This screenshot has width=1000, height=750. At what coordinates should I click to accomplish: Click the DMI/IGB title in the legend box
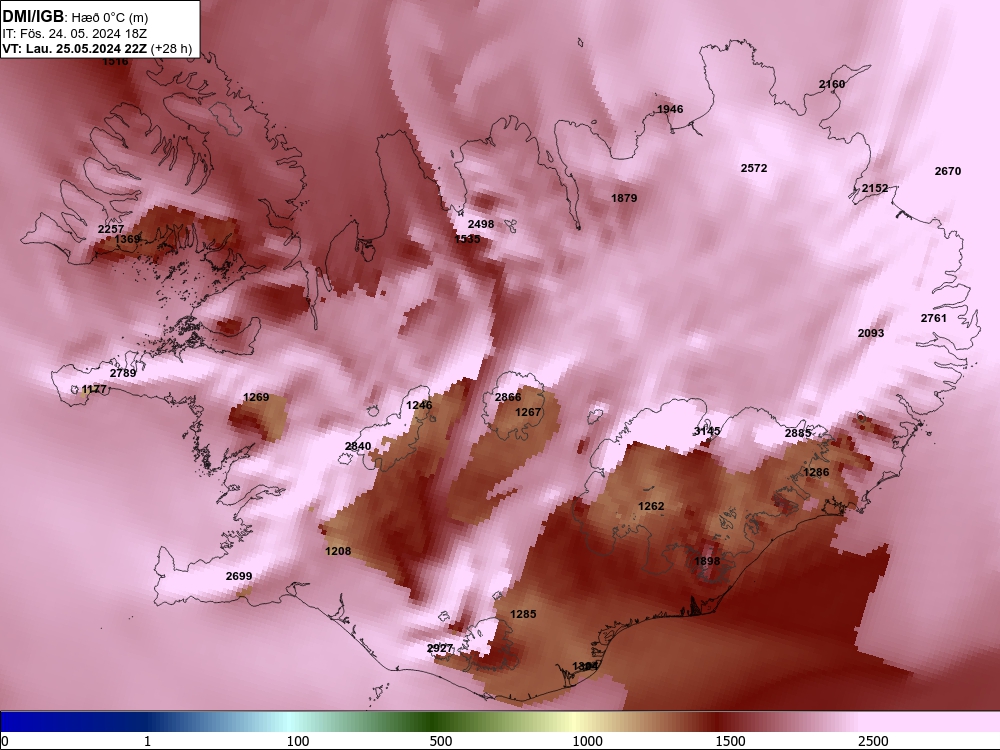[x=33, y=17]
